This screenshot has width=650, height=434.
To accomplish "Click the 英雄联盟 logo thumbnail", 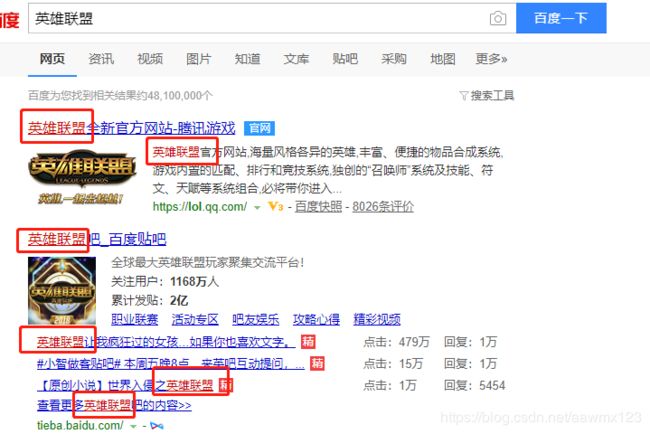I will pyautogui.click(x=82, y=177).
